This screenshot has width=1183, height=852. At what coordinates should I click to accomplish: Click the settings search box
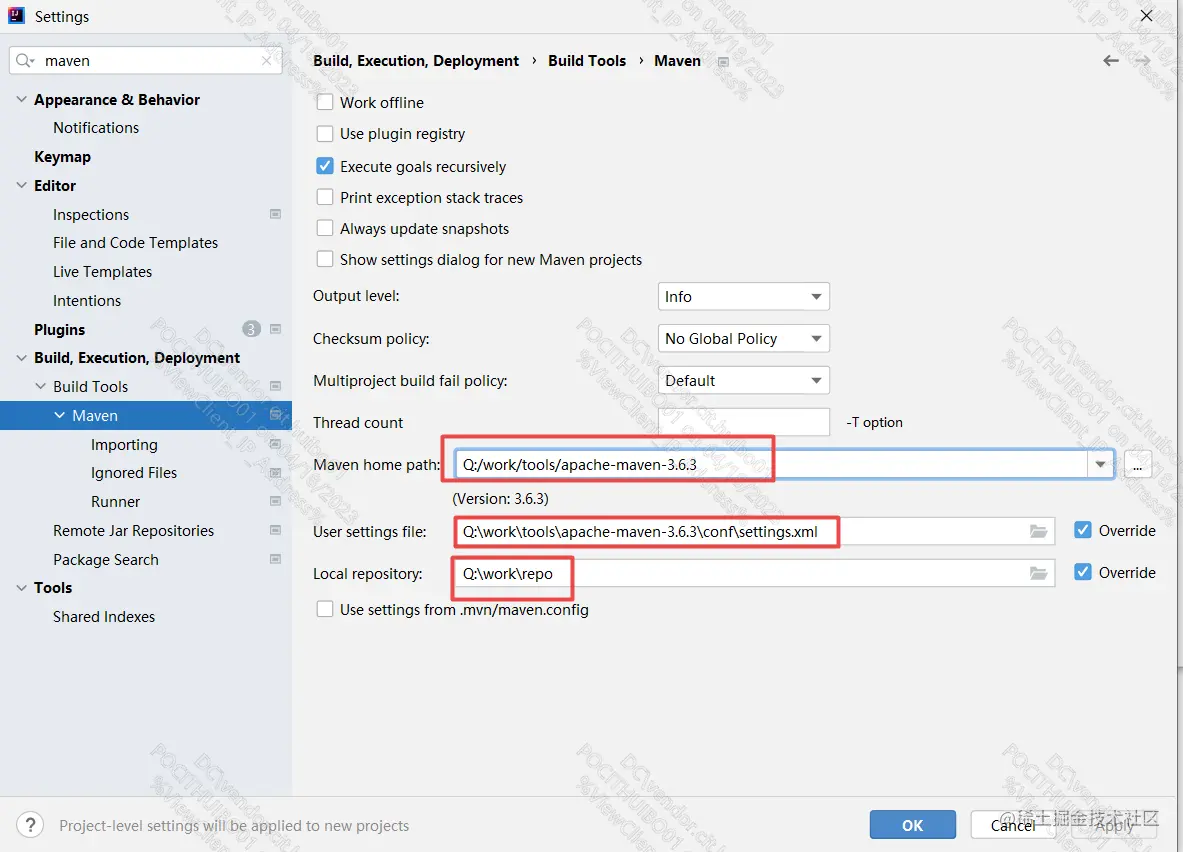pyautogui.click(x=146, y=60)
